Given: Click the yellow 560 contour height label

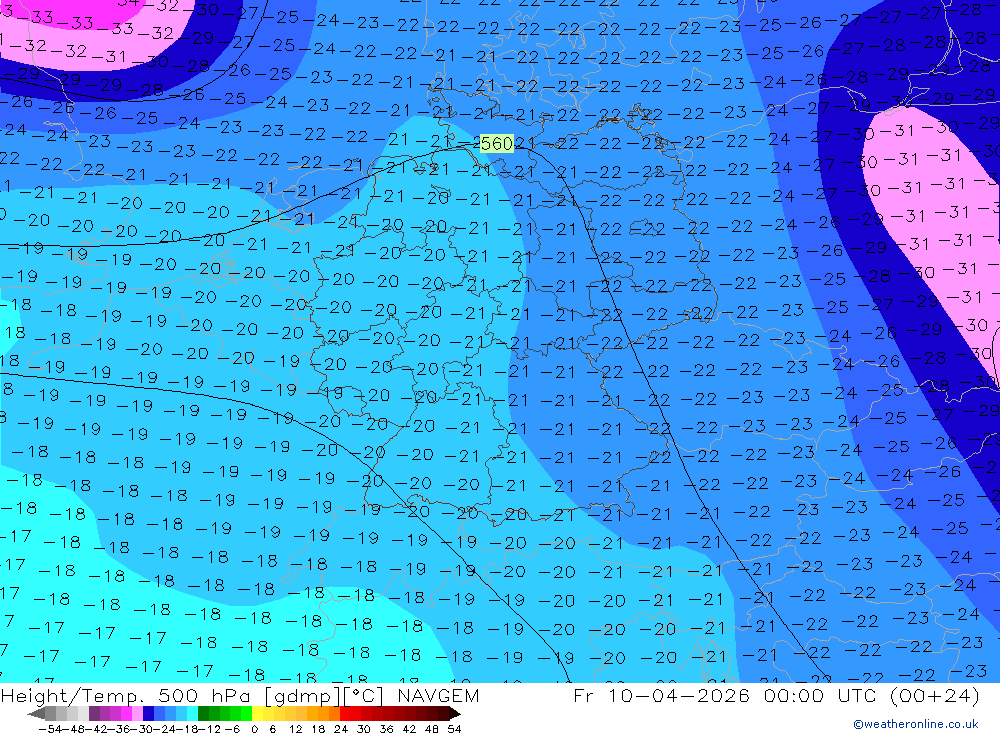Looking at the screenshot, I should 496,144.
